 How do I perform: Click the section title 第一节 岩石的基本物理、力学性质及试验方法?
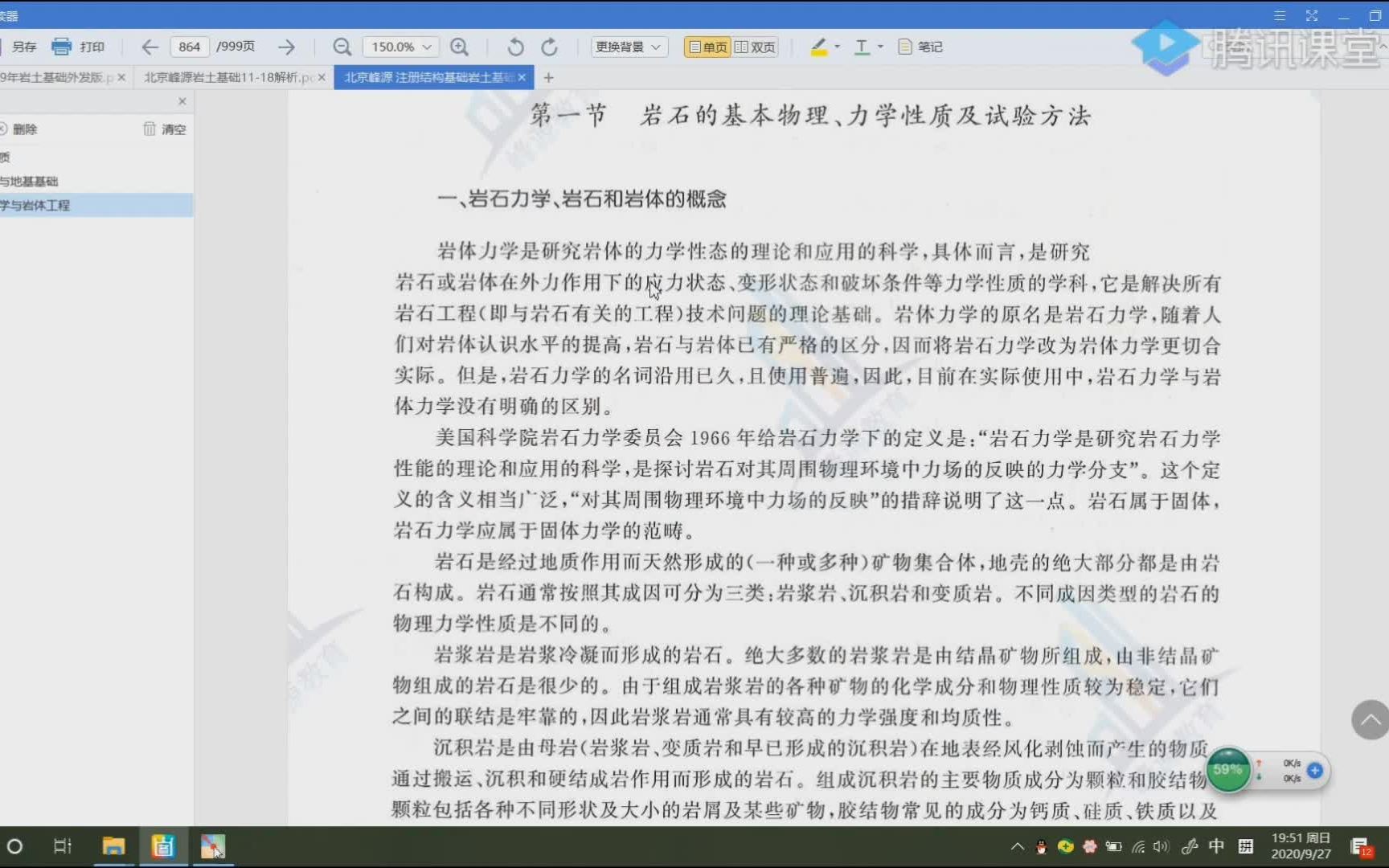[810, 116]
